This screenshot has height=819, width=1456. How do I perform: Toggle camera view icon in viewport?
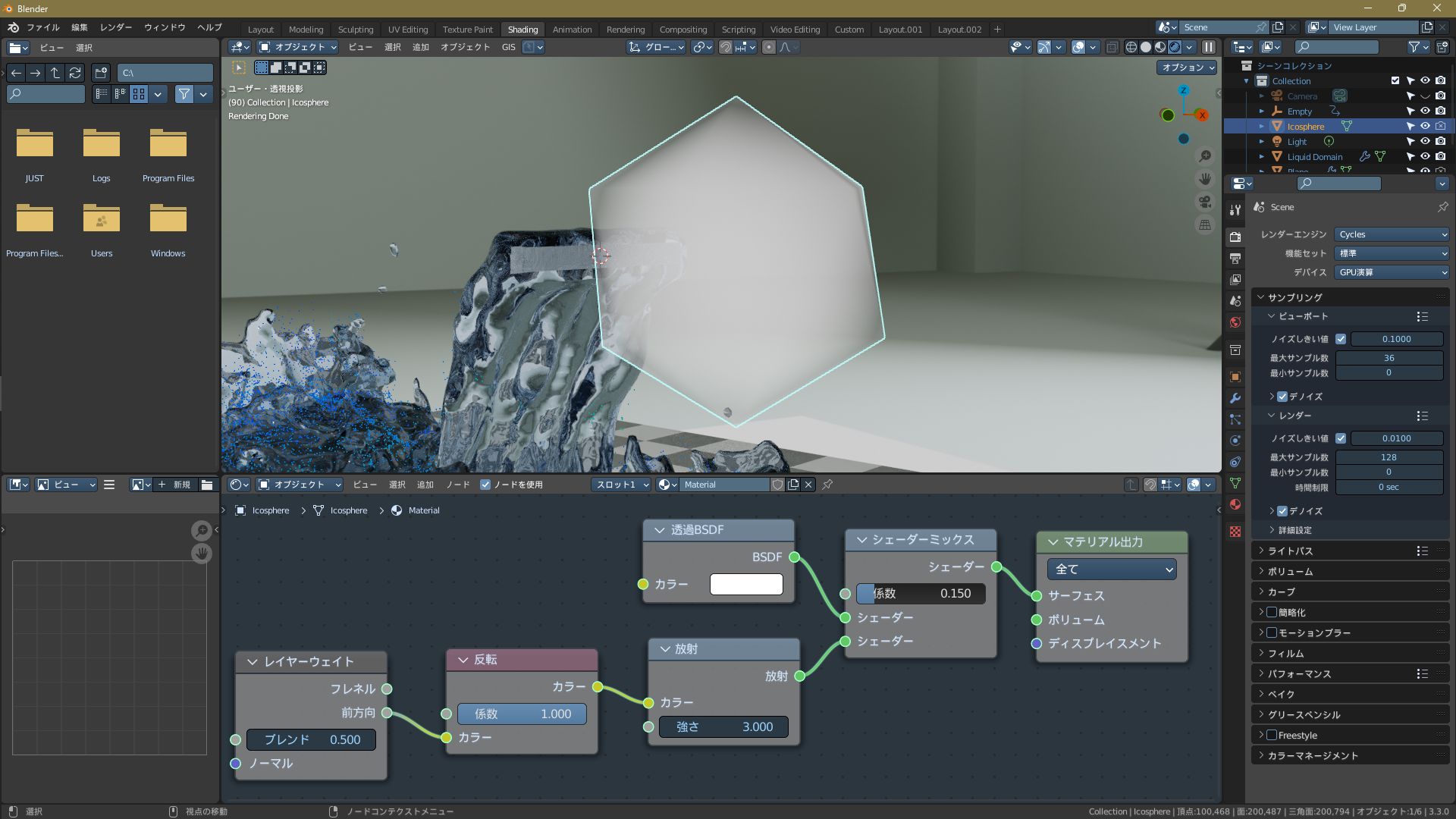coord(1204,202)
